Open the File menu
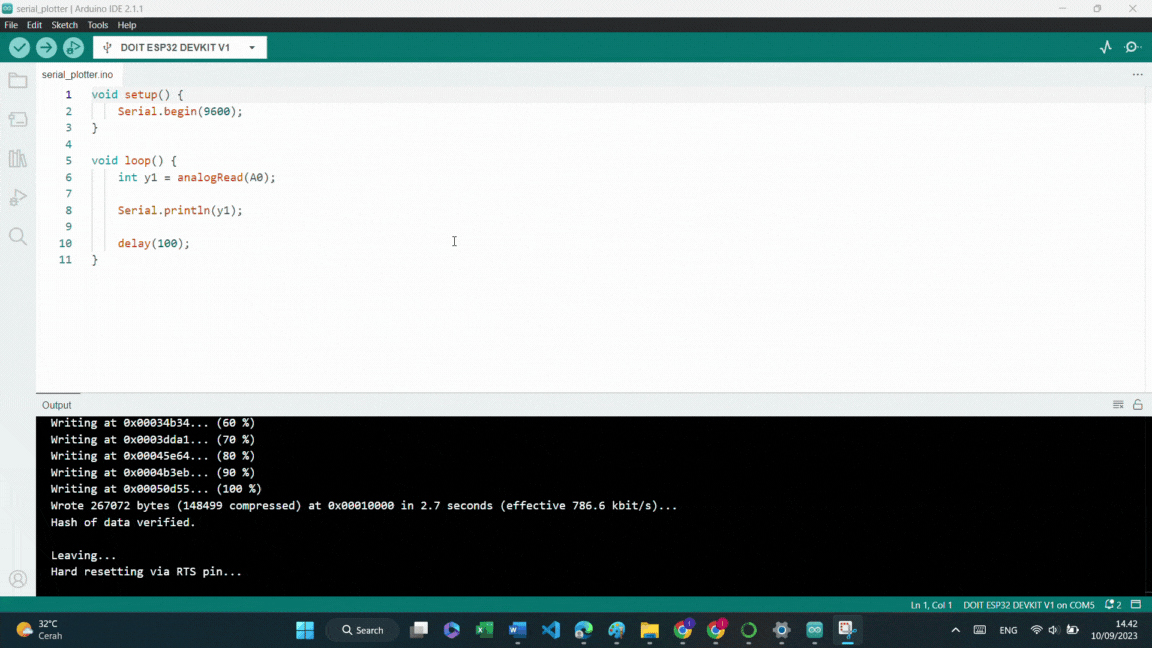 coord(11,25)
